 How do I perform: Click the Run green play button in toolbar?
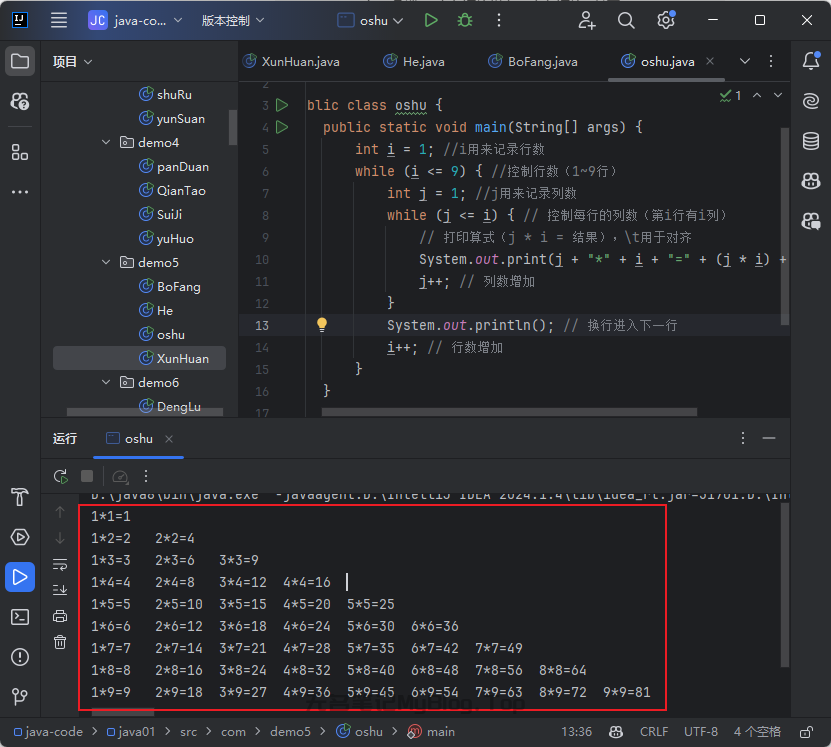click(x=431, y=21)
